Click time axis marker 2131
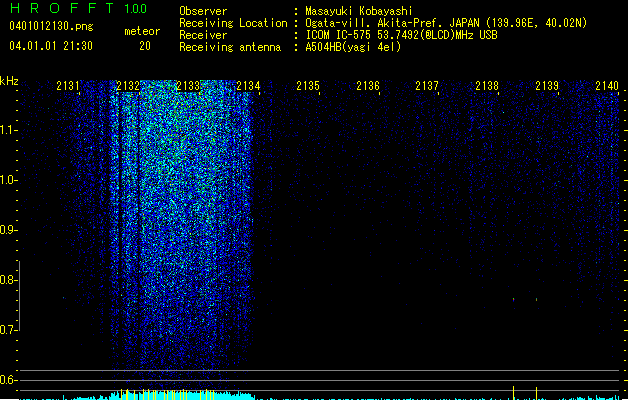Image resolution: width=629 pixels, height=400 pixels. [68, 85]
